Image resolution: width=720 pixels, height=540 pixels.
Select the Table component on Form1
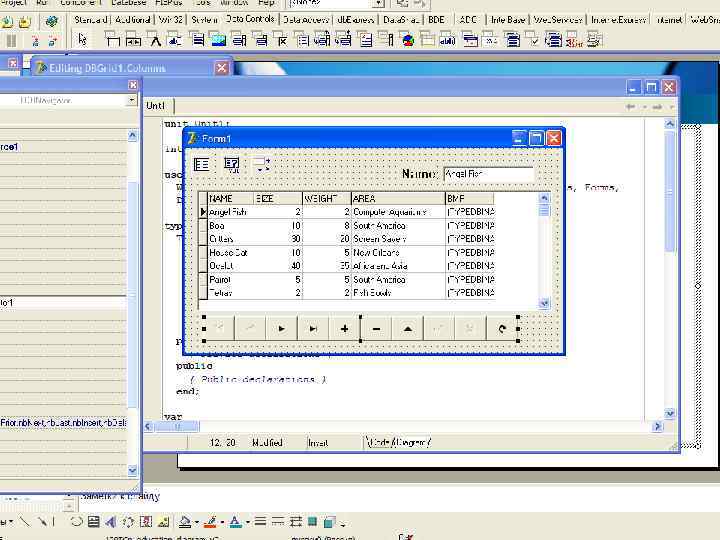click(202, 164)
